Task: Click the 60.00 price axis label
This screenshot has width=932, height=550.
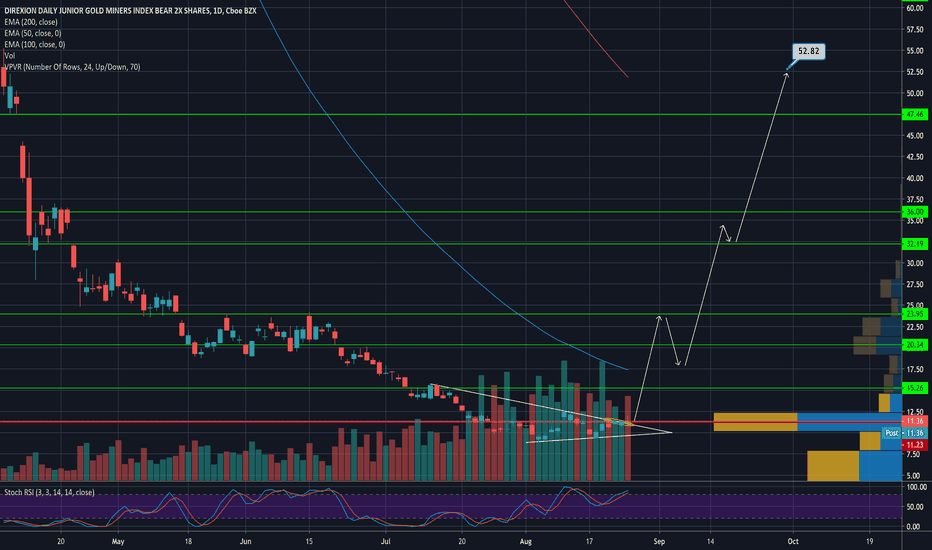Action: (915, 8)
